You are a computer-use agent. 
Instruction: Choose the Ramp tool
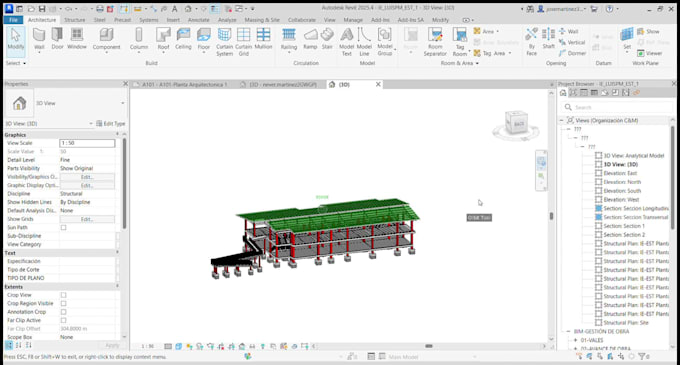310,39
